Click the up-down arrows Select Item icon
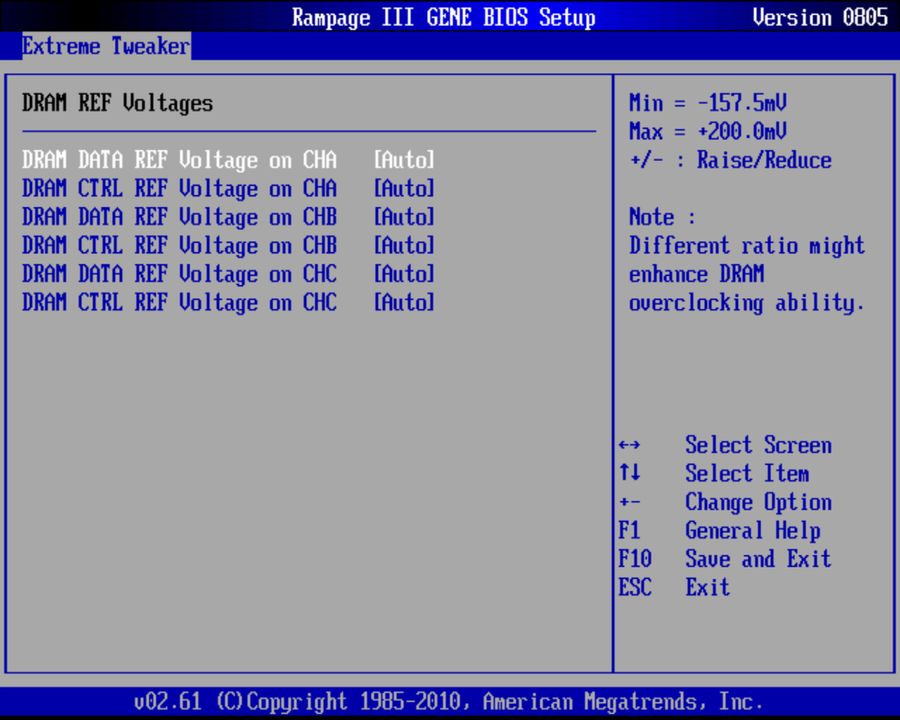The height and width of the screenshot is (720, 900). pos(630,473)
